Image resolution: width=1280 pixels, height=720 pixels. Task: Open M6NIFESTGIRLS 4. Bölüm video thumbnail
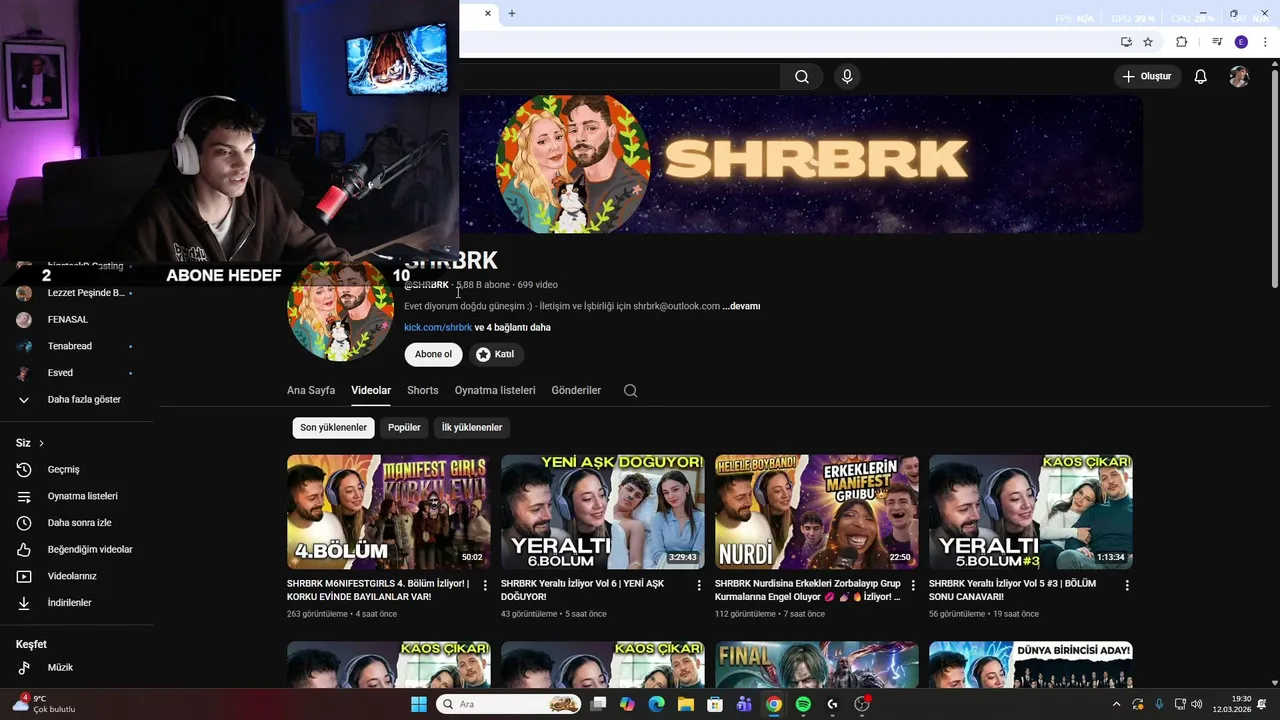[x=389, y=512]
